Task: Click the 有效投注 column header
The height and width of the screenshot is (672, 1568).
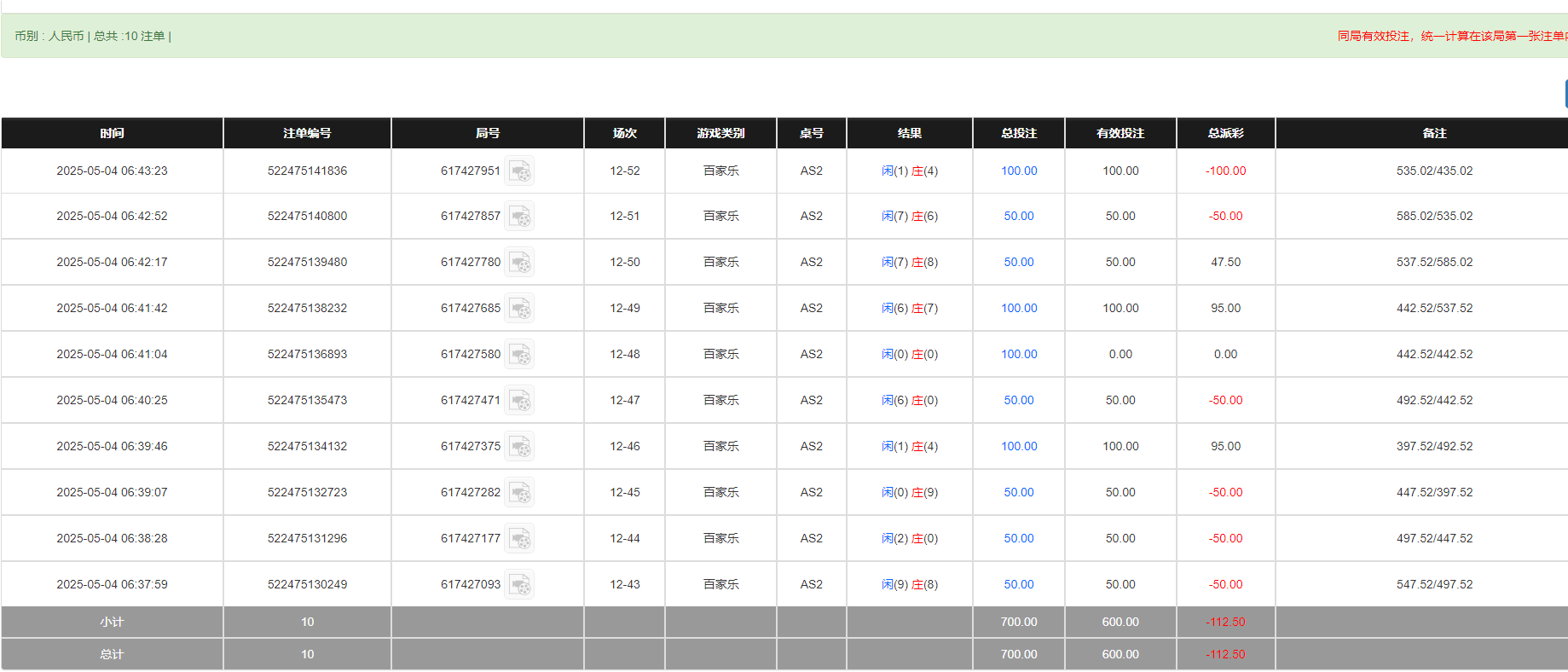Action: [1120, 134]
